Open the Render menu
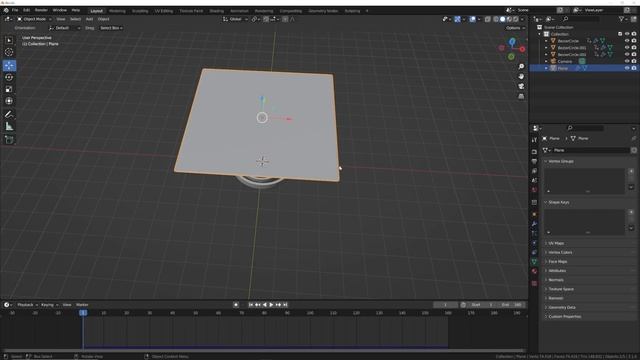The image size is (640, 360). point(41,10)
